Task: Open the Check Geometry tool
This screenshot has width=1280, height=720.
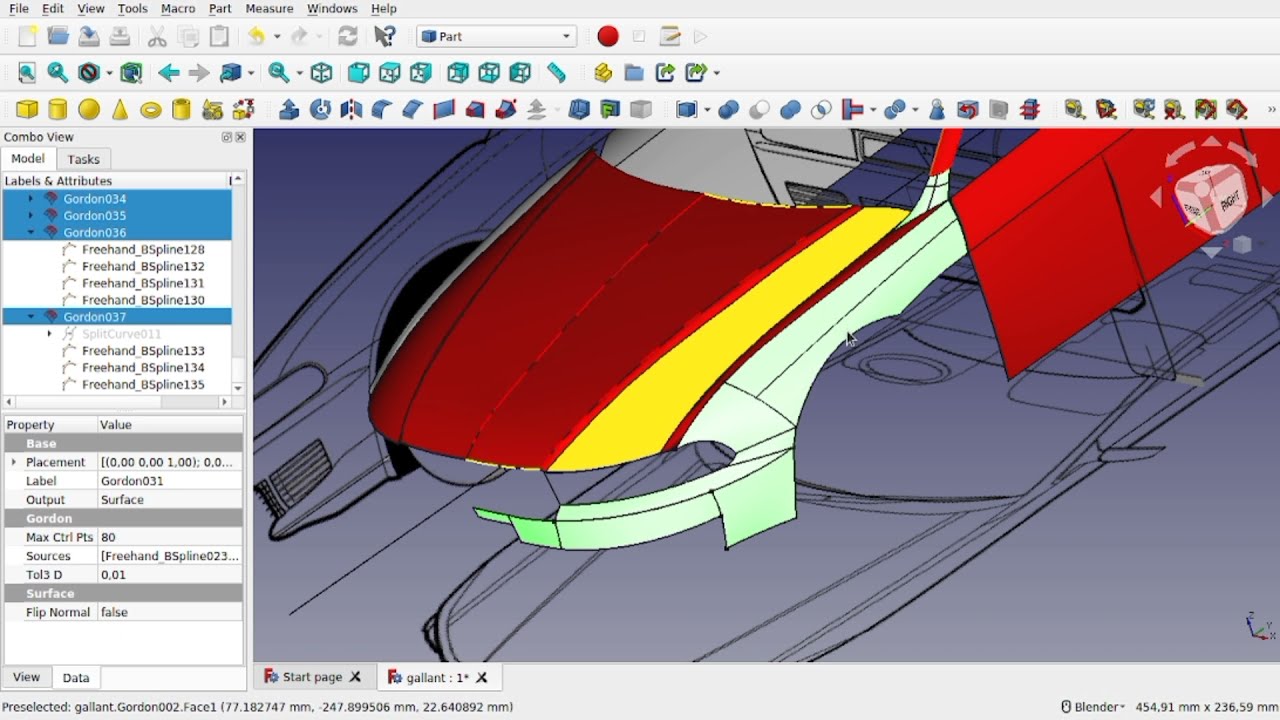Action: tap(937, 109)
